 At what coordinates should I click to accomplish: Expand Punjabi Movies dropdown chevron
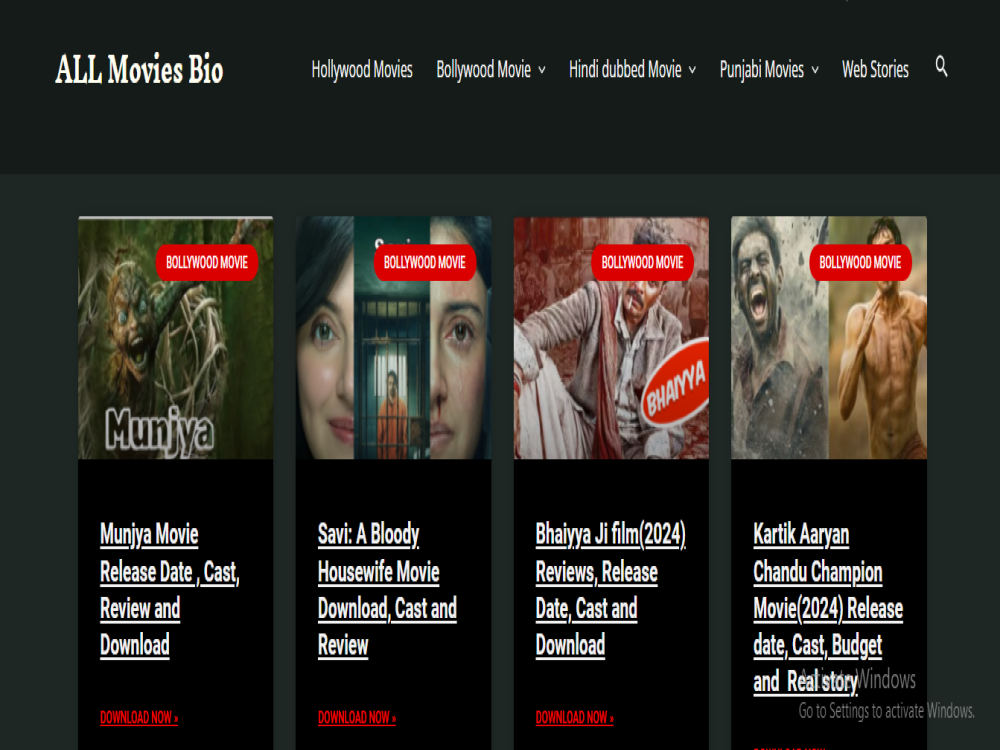[x=814, y=70]
